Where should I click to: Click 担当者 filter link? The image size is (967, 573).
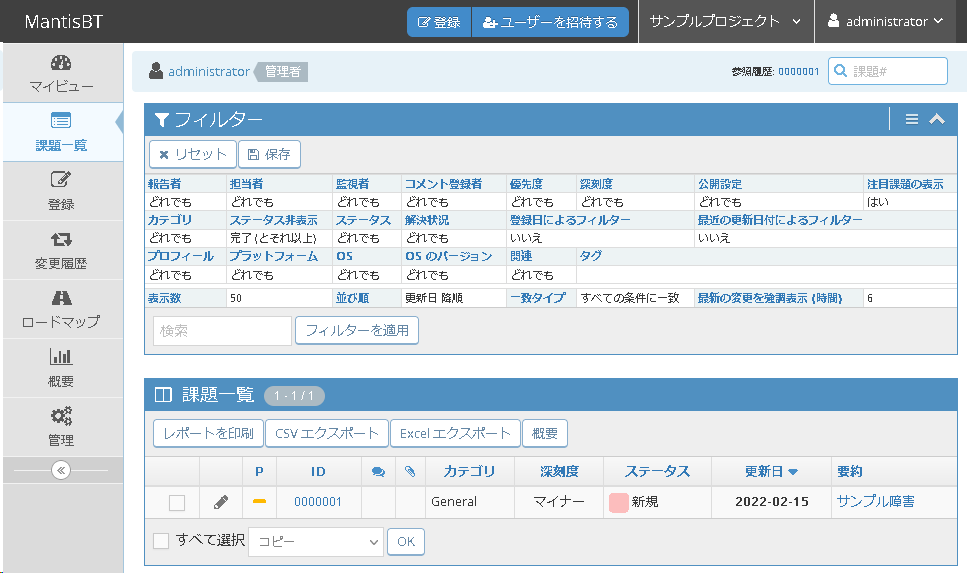click(246, 184)
